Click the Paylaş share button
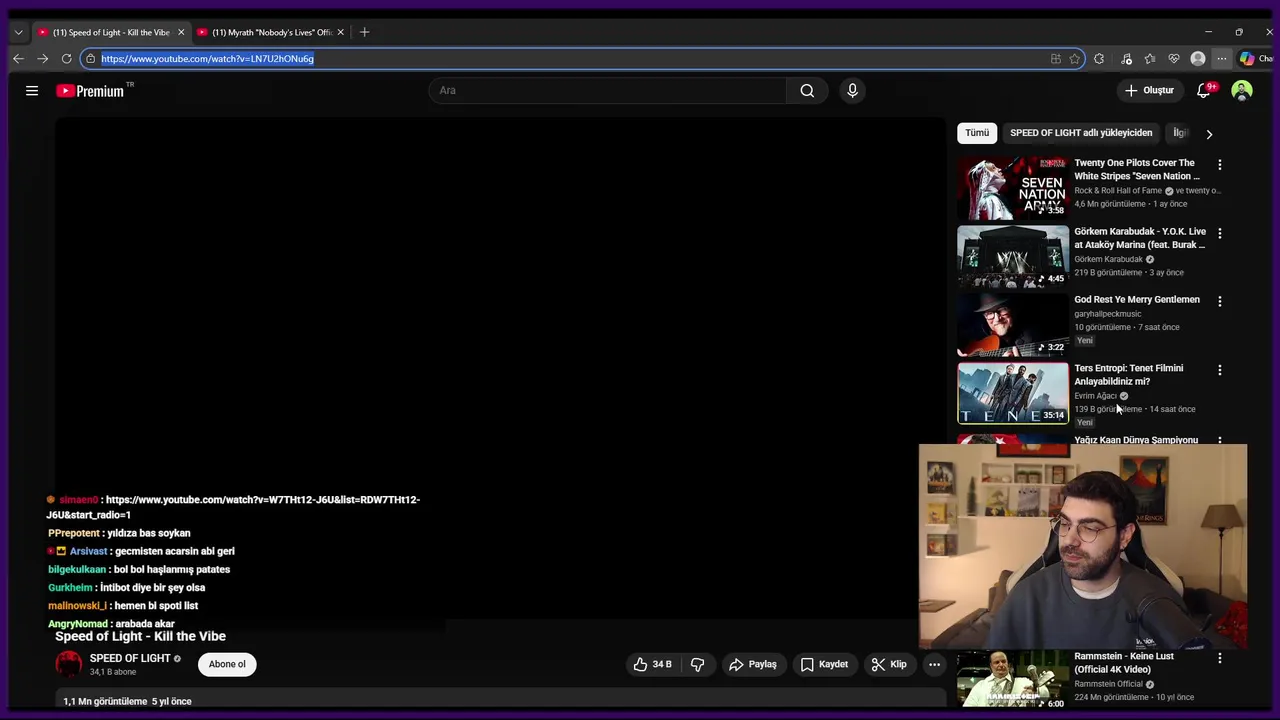The image size is (1280, 720). [x=752, y=664]
